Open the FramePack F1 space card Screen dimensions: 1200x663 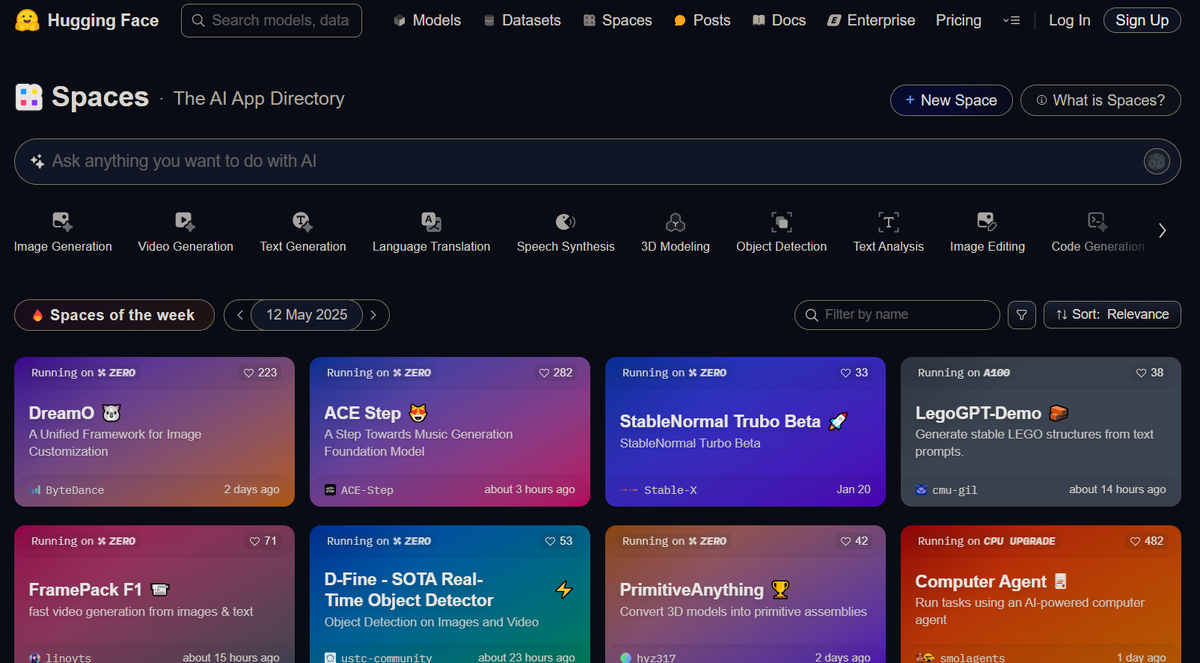tap(155, 594)
